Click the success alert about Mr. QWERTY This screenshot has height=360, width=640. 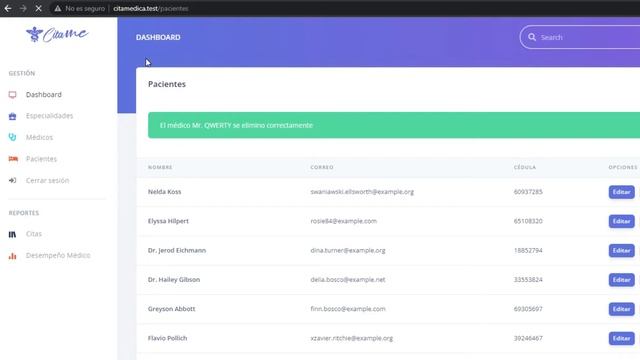pyautogui.click(x=394, y=125)
